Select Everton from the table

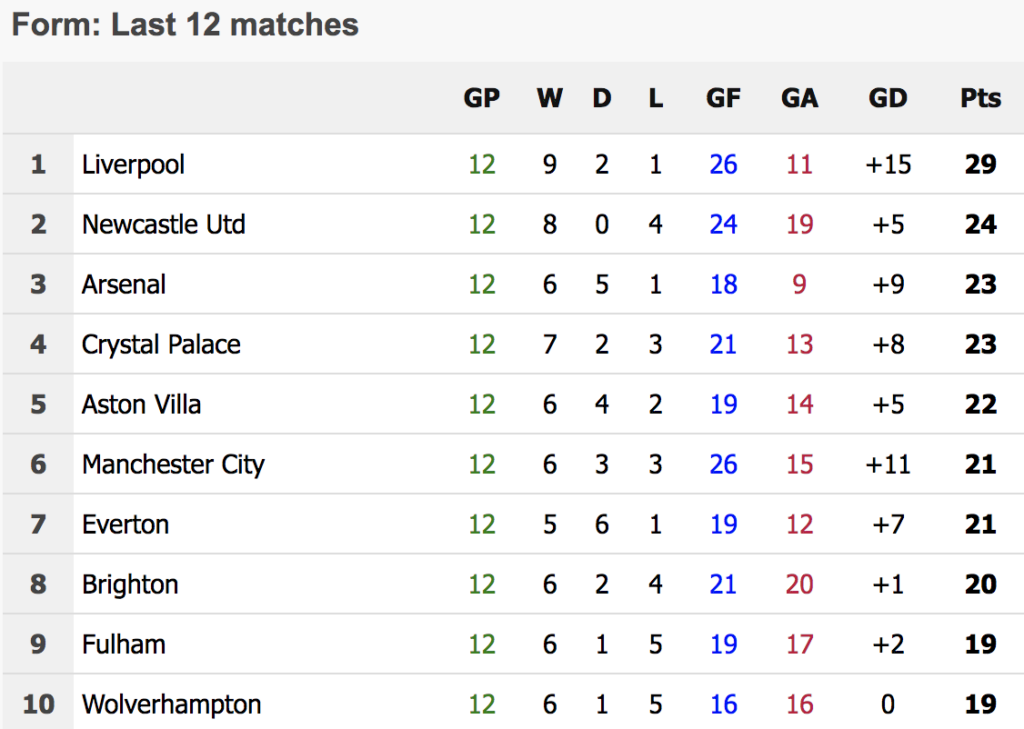pos(125,524)
